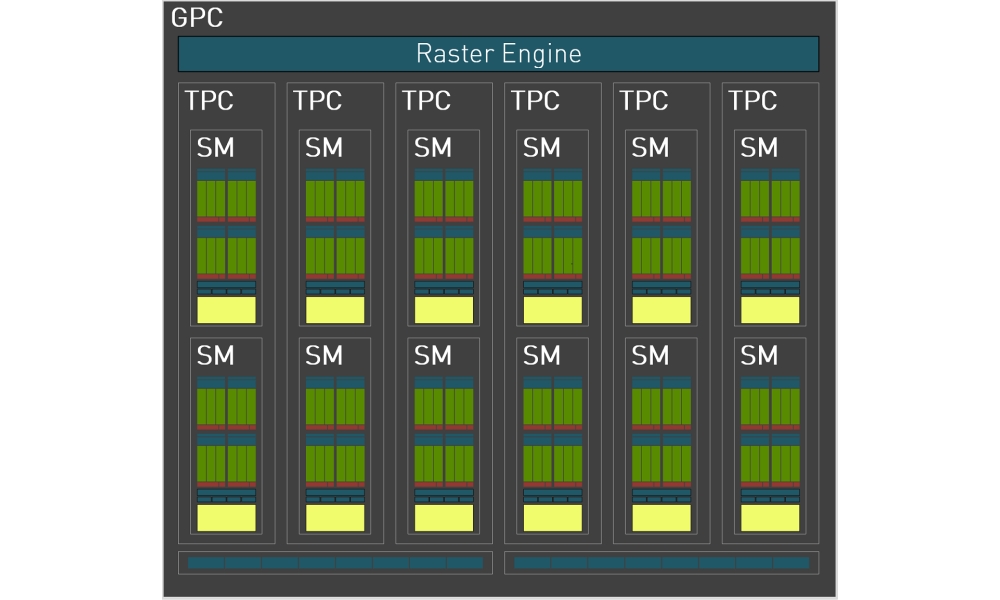Image resolution: width=1000 pixels, height=600 pixels.
Task: Click the rightmost TPC label
Action: coord(752,101)
